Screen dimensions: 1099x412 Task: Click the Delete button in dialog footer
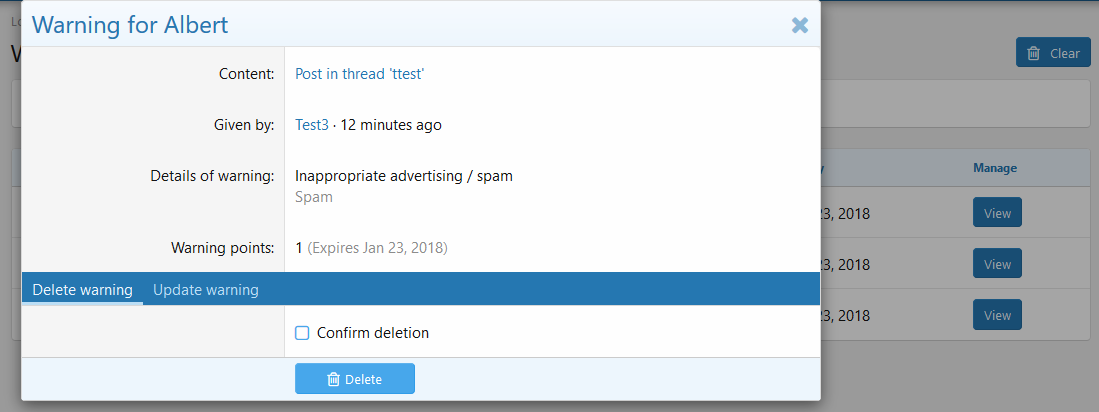tap(355, 379)
